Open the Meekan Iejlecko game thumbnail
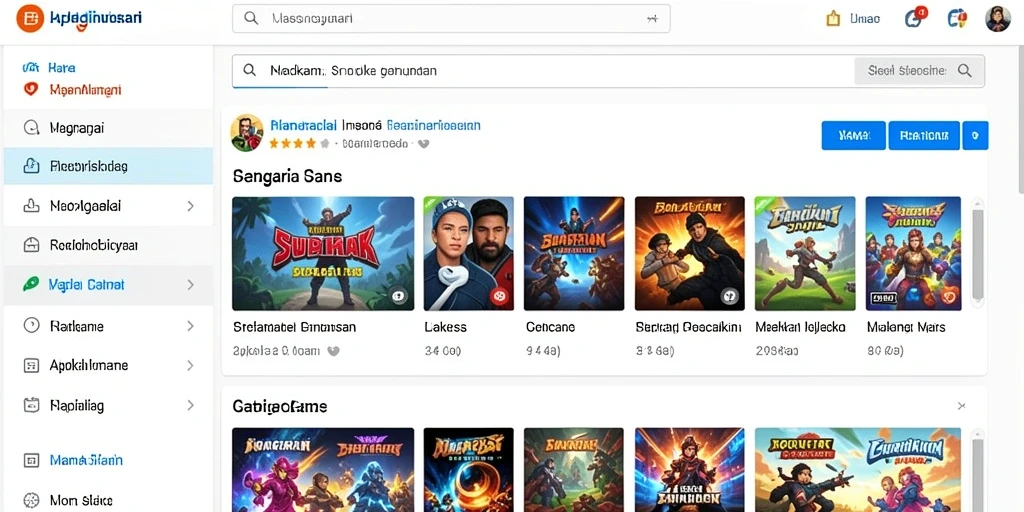Viewport: 1024px width, 512px height. tap(805, 253)
